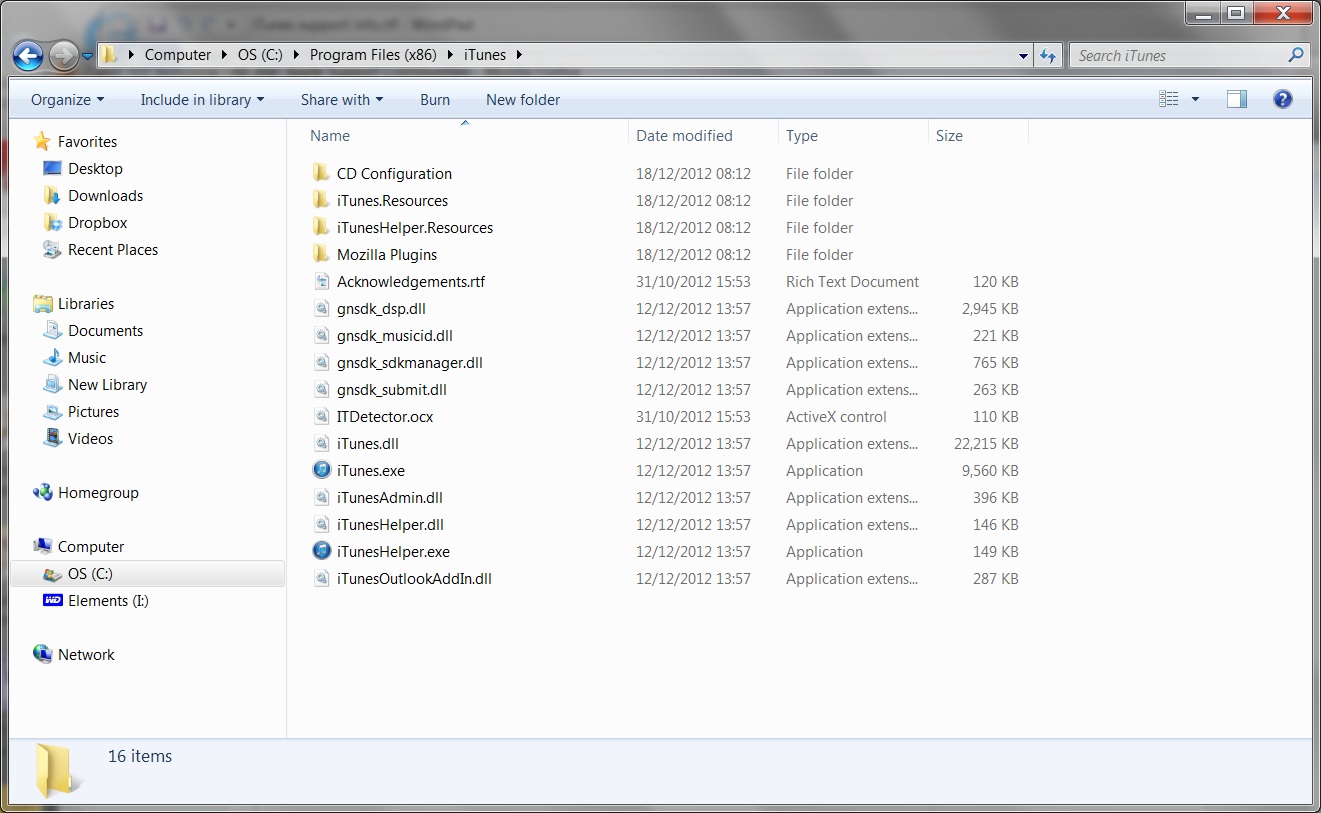The width and height of the screenshot is (1321, 813).
Task: Open the Organize menu
Action: click(67, 100)
